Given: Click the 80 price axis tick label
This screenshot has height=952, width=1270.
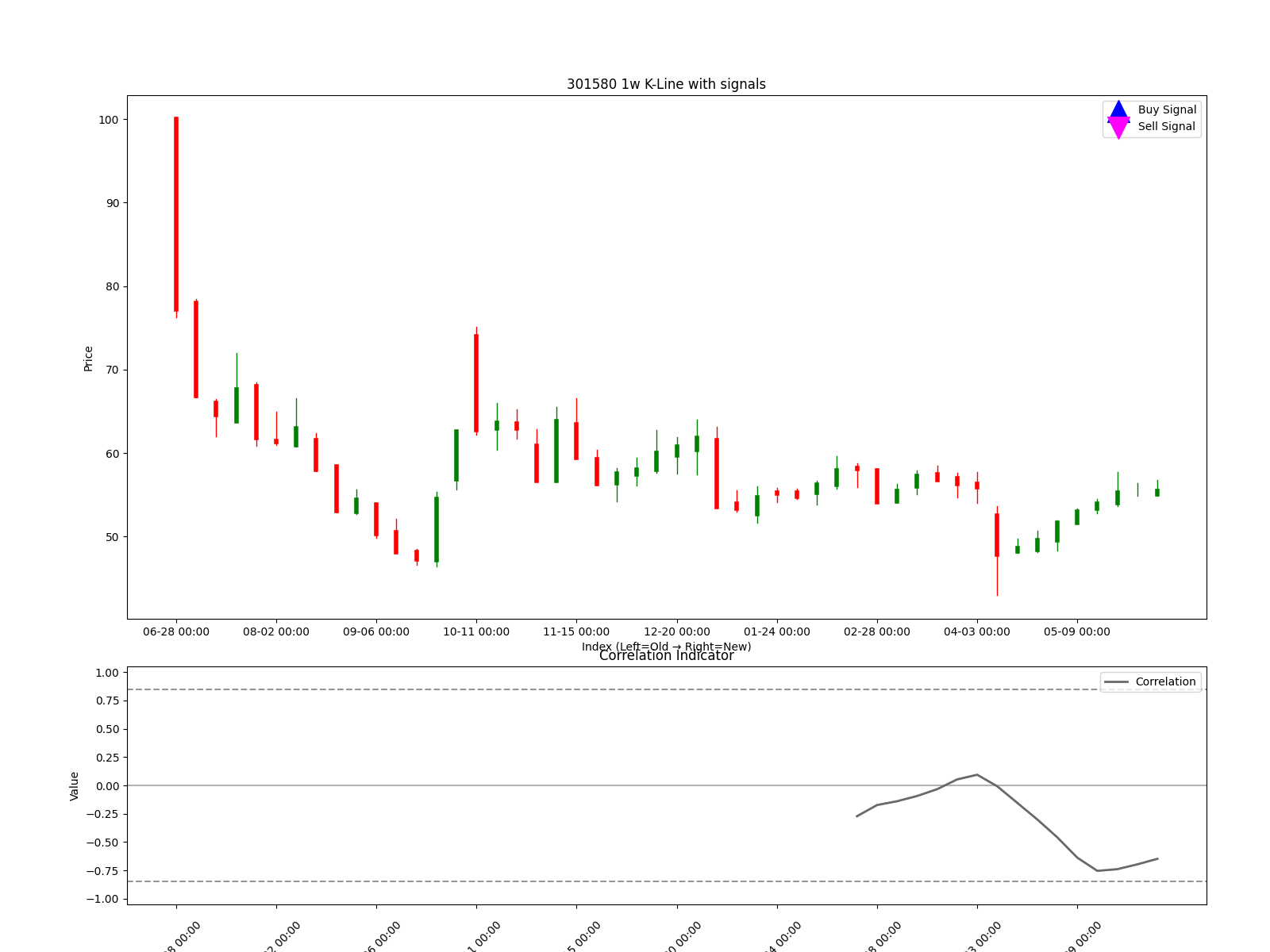Looking at the screenshot, I should (112, 286).
